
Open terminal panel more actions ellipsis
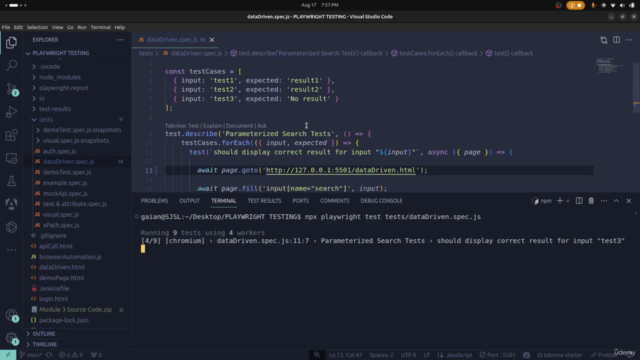604,201
